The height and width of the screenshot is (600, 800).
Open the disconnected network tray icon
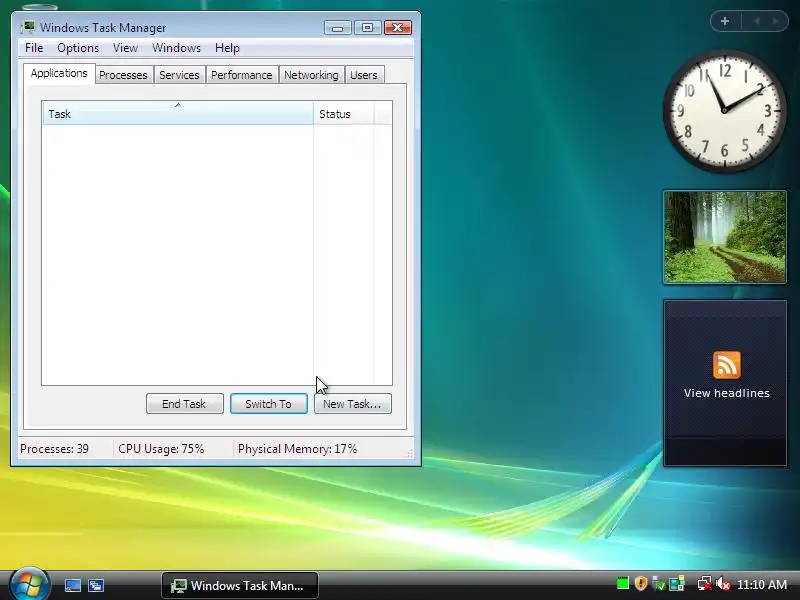(x=705, y=584)
